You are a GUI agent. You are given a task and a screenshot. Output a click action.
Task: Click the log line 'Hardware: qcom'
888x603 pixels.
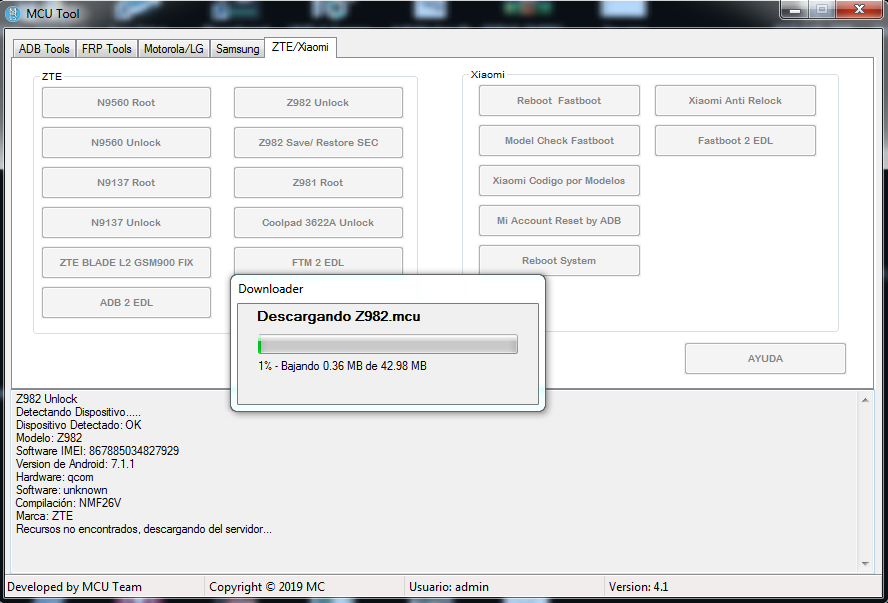coord(54,477)
